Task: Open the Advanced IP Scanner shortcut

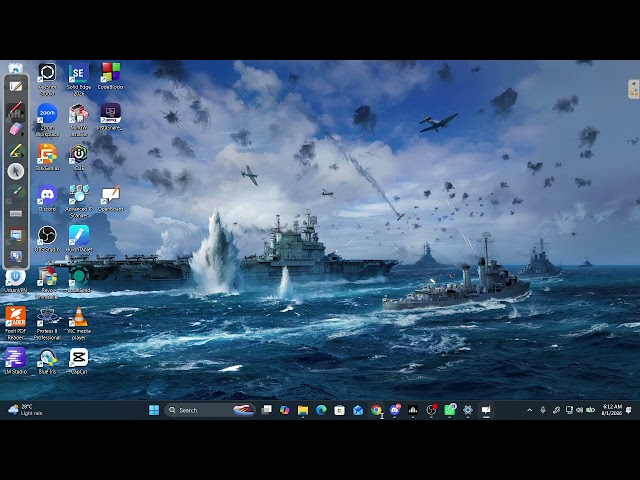Action: [79, 201]
